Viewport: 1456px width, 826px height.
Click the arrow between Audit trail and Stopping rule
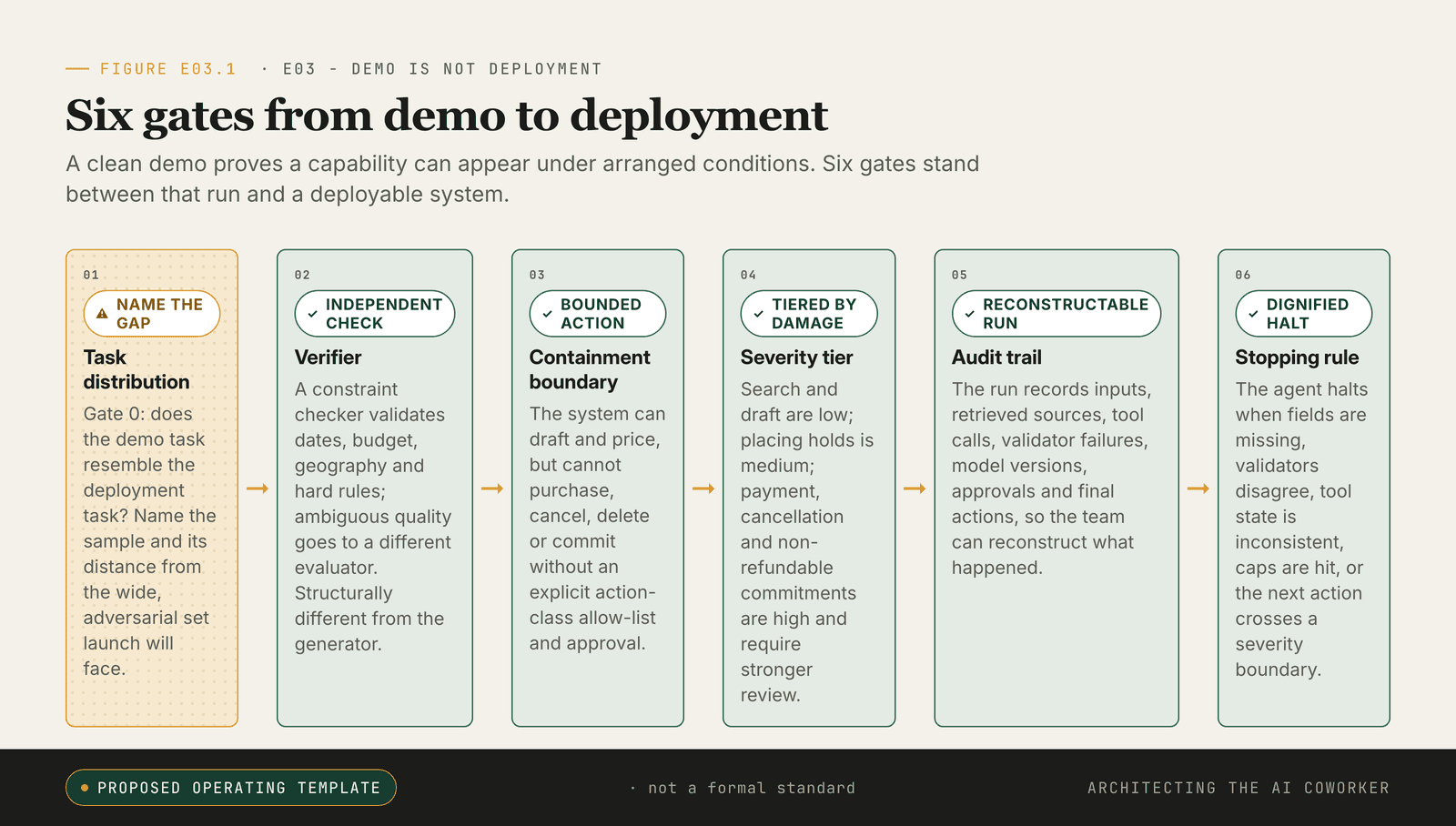(1198, 489)
